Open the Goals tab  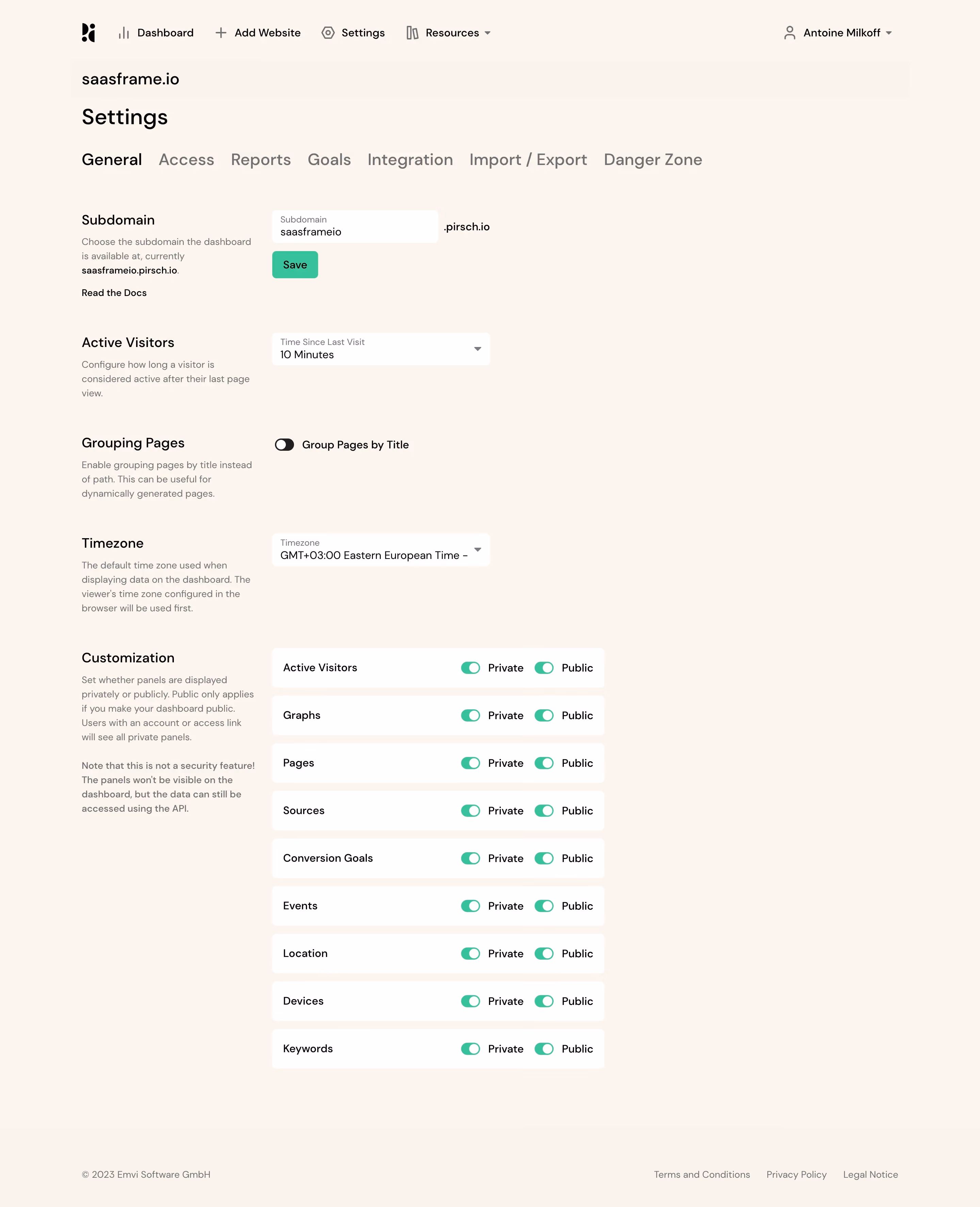point(329,160)
